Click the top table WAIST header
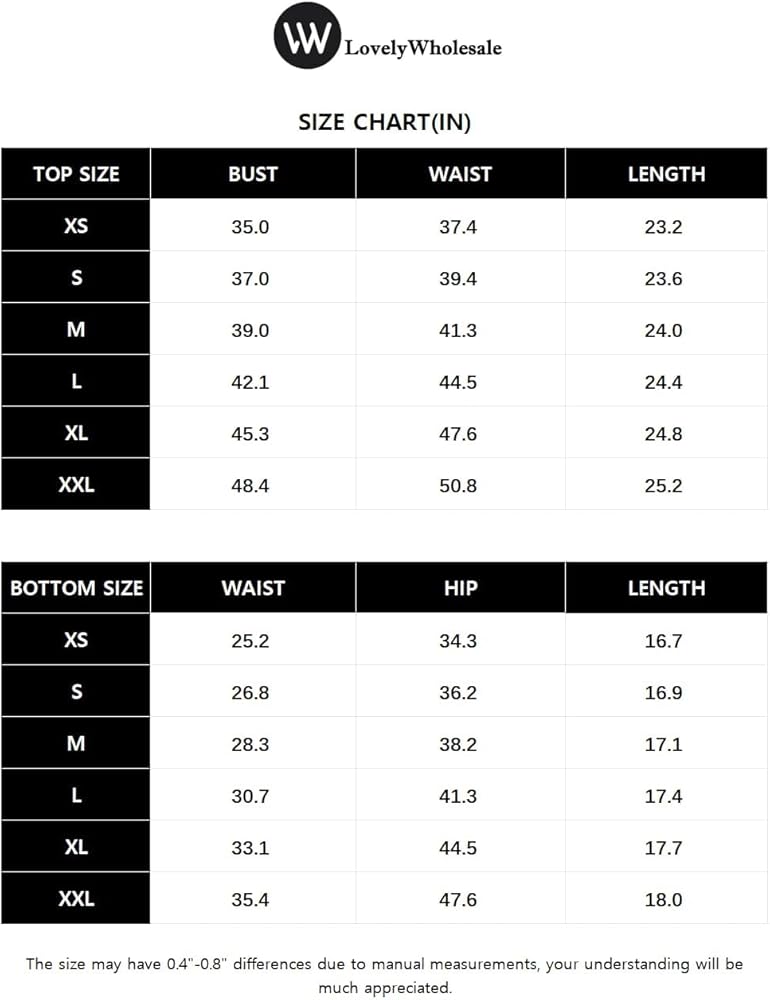Image resolution: width=770 pixels, height=1000 pixels. [x=460, y=174]
